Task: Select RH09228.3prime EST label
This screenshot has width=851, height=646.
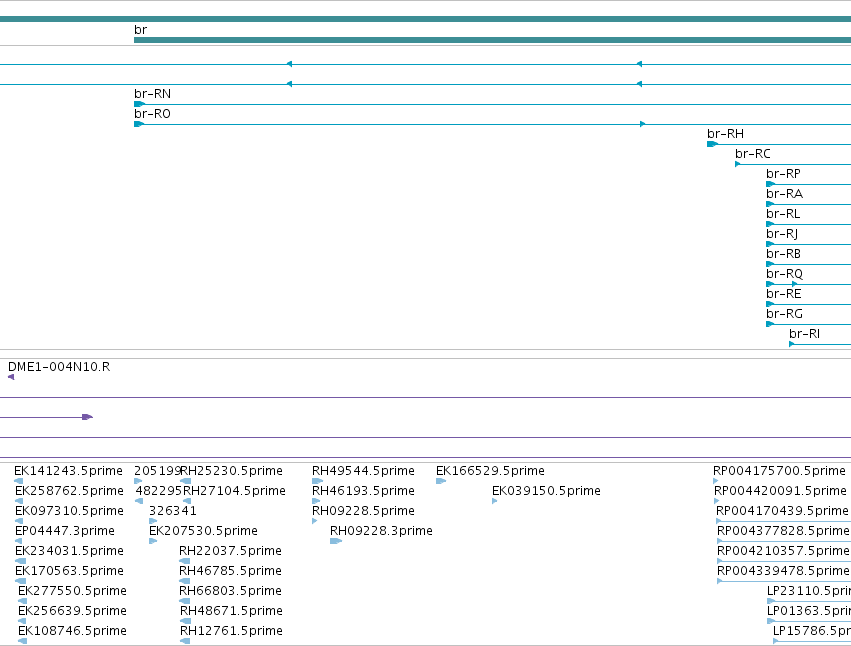Action: (382, 531)
